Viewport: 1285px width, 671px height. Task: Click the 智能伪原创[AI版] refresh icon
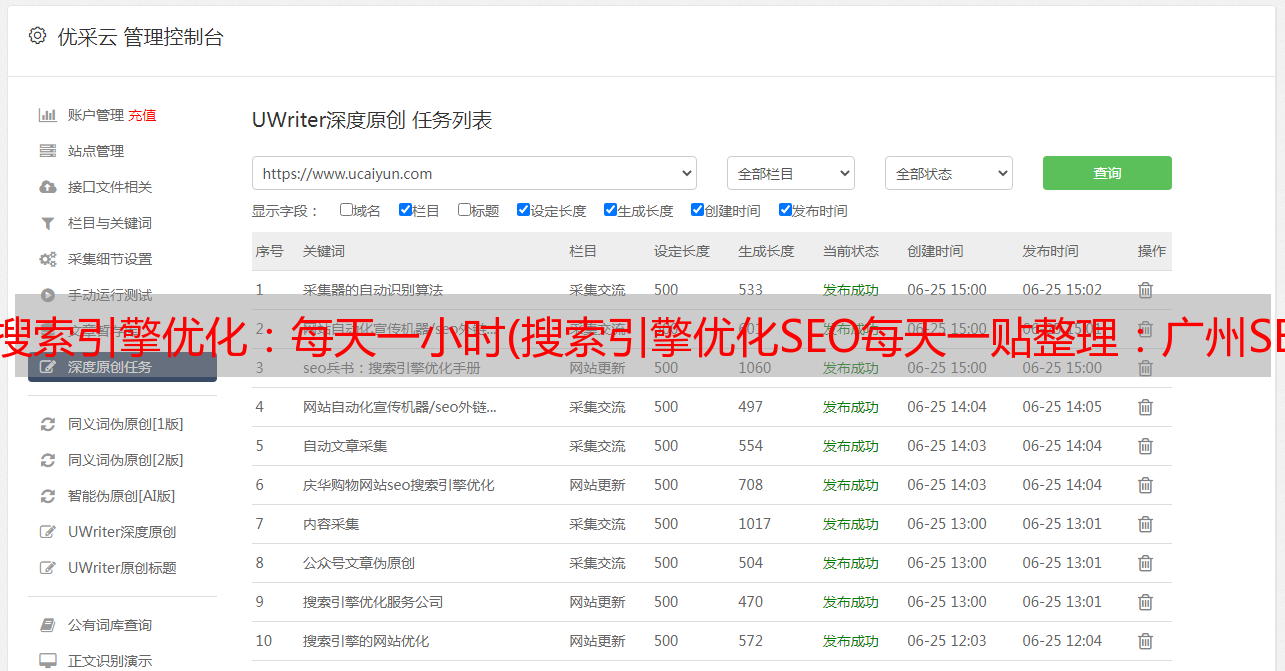click(47, 496)
